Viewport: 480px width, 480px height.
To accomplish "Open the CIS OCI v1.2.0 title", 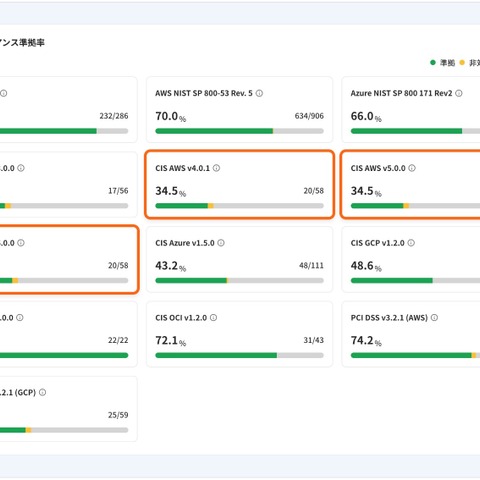I will (181, 318).
